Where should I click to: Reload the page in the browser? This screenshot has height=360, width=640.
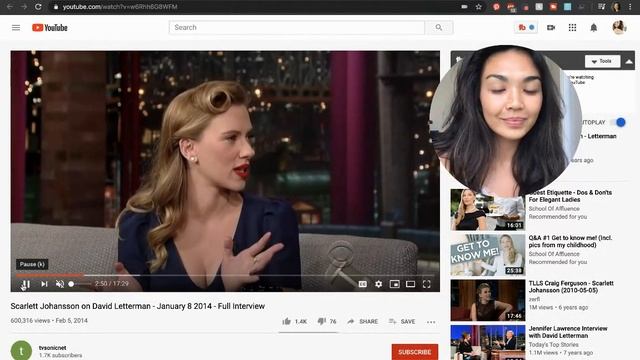pos(38,7)
